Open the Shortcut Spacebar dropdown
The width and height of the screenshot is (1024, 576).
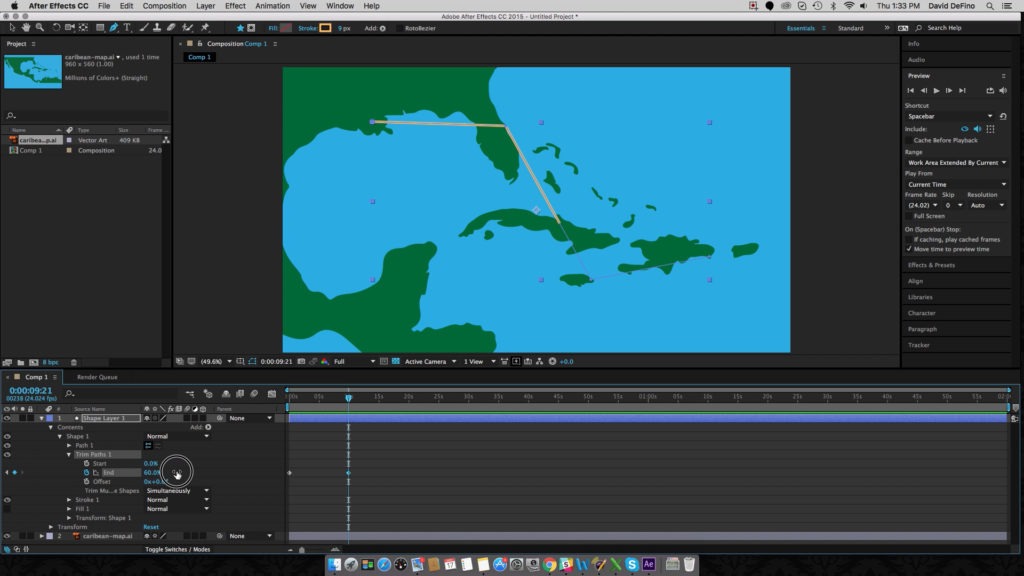pyautogui.click(x=950, y=116)
